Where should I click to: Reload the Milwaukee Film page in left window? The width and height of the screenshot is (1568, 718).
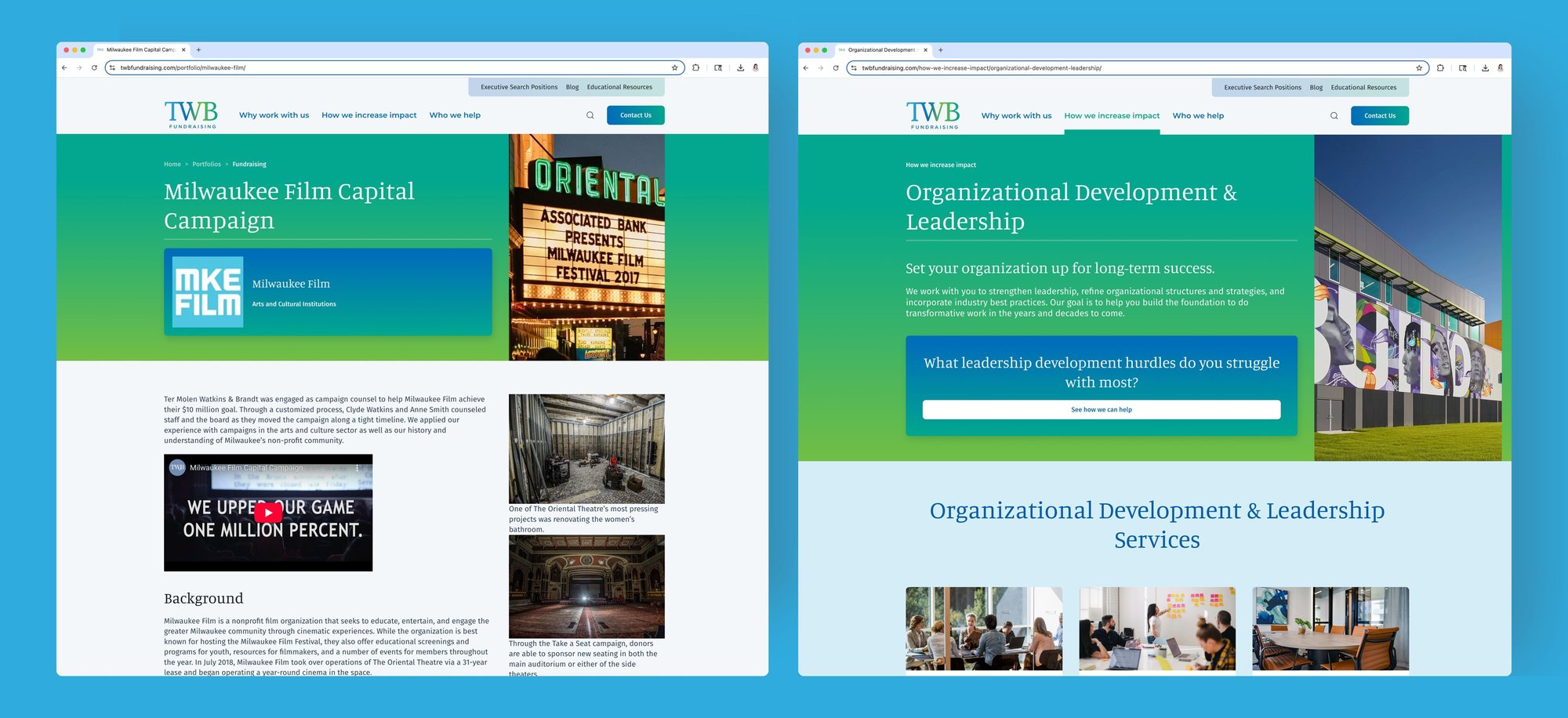pyautogui.click(x=94, y=67)
